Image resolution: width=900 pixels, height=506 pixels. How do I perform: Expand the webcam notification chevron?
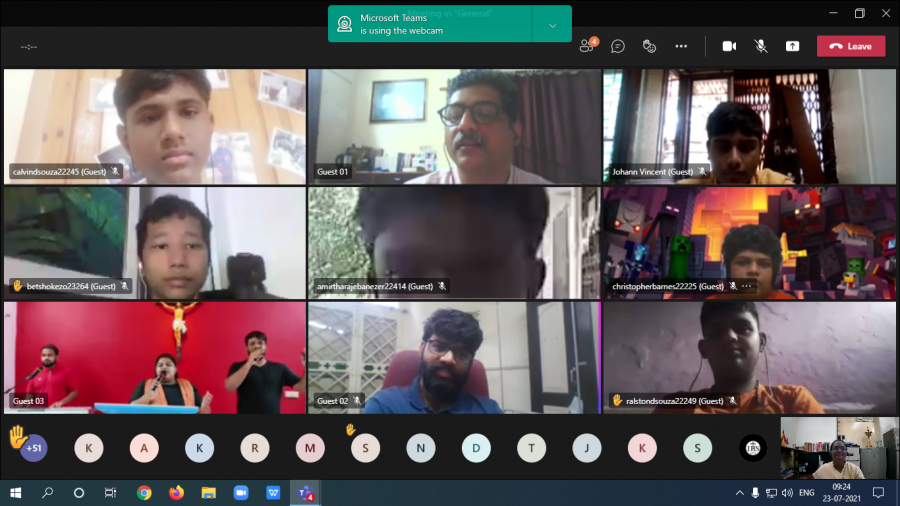pyautogui.click(x=552, y=25)
